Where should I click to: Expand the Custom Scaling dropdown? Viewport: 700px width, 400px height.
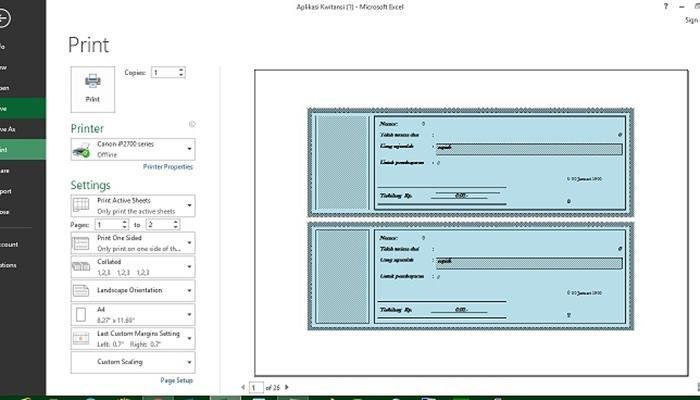click(x=133, y=362)
